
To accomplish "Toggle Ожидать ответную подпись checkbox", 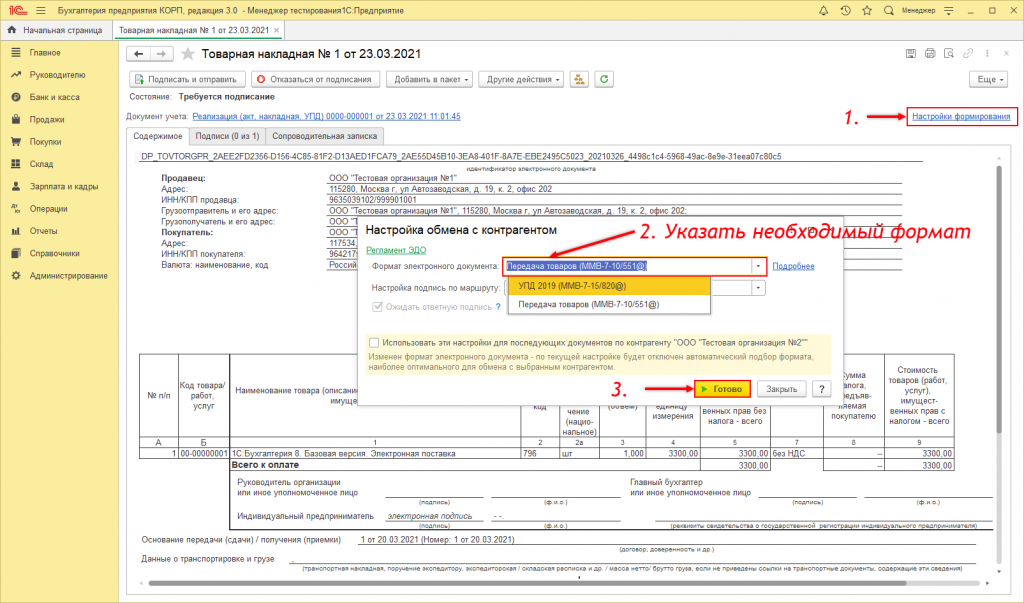I will pos(377,307).
